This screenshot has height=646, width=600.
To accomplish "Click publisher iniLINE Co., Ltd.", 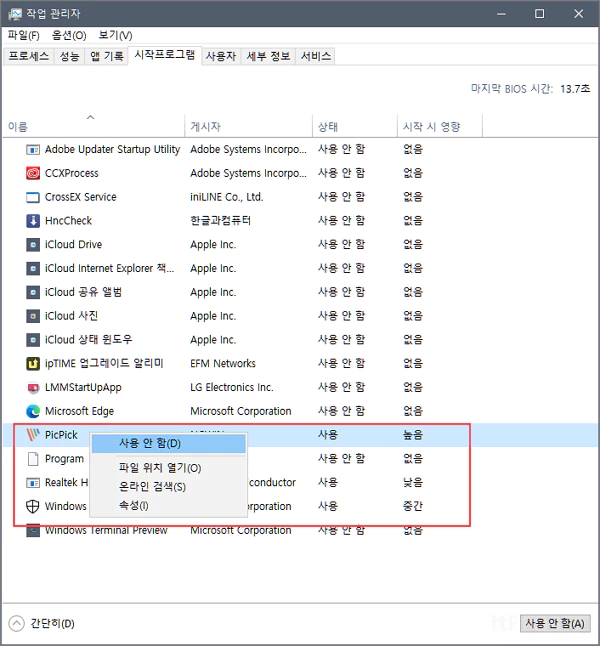I will tap(227, 197).
